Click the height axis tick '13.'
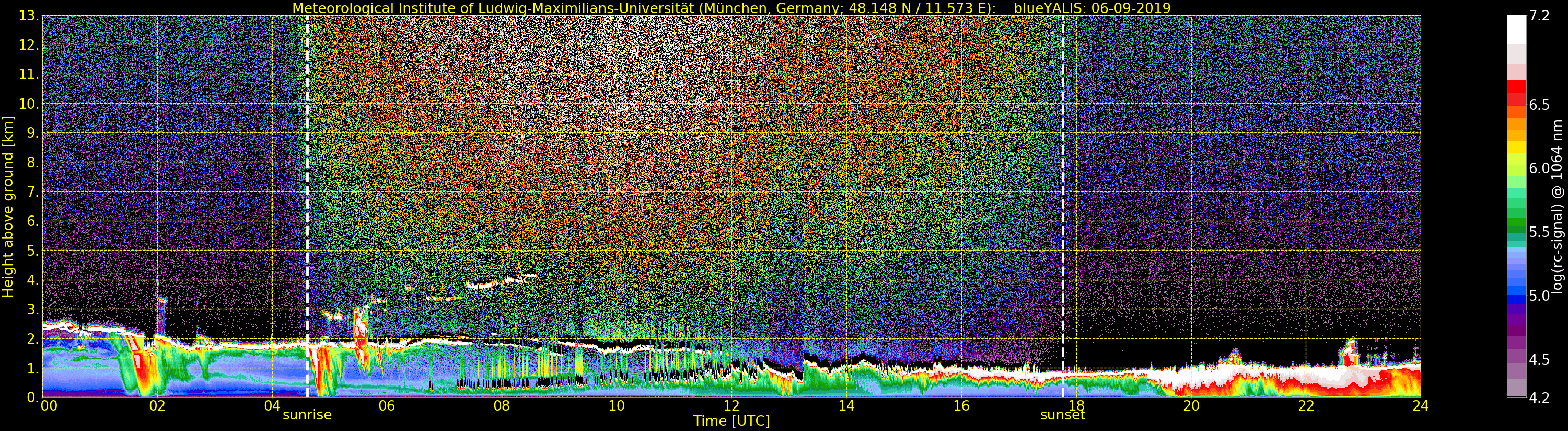The height and width of the screenshot is (431, 1568). click(x=28, y=16)
